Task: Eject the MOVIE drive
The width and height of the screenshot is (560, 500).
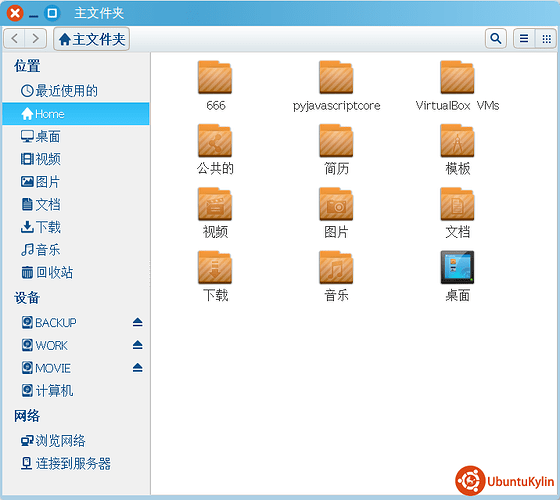Action: pos(138,368)
